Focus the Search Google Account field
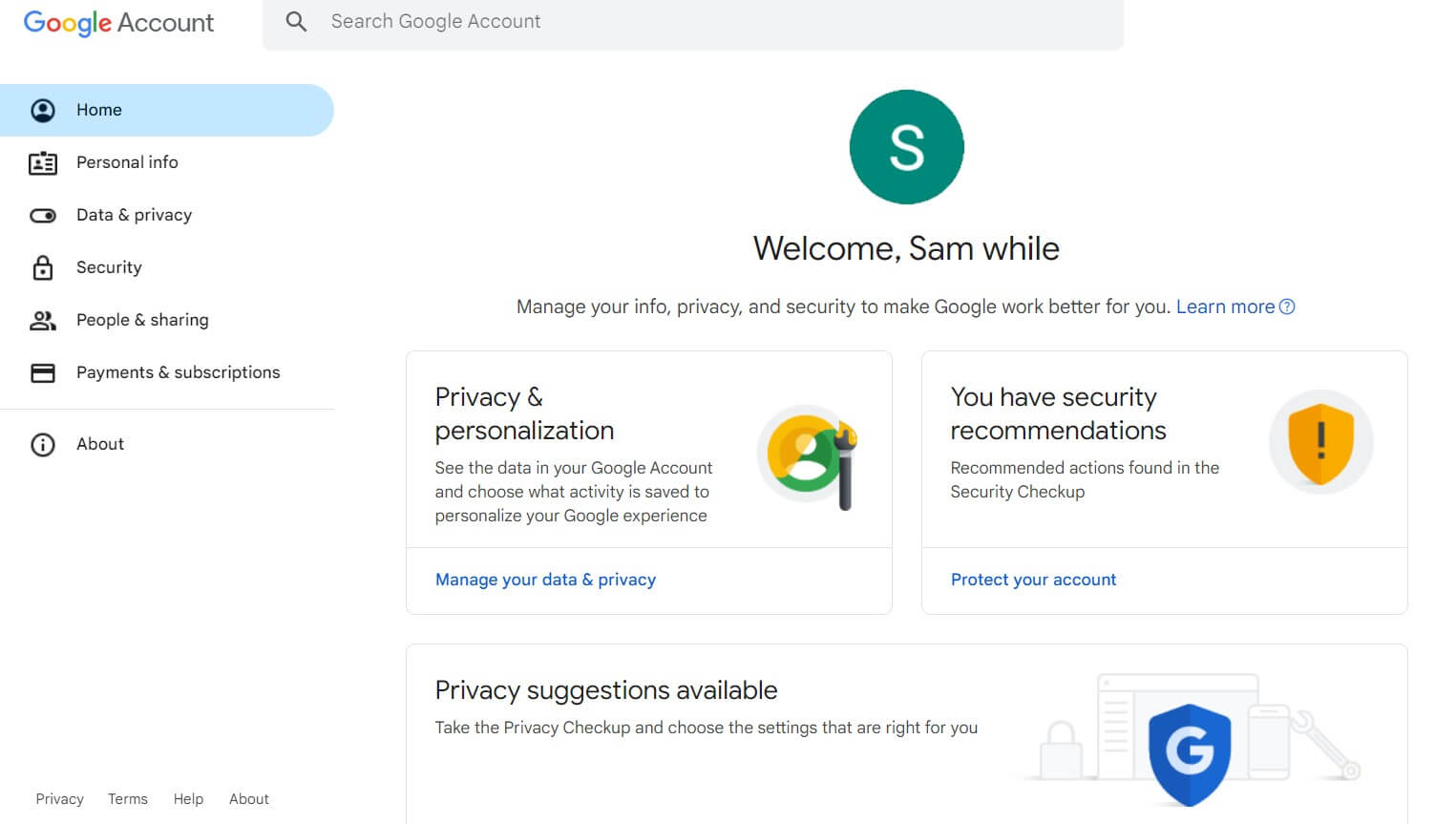The height and width of the screenshot is (824, 1456). pyautogui.click(x=693, y=22)
